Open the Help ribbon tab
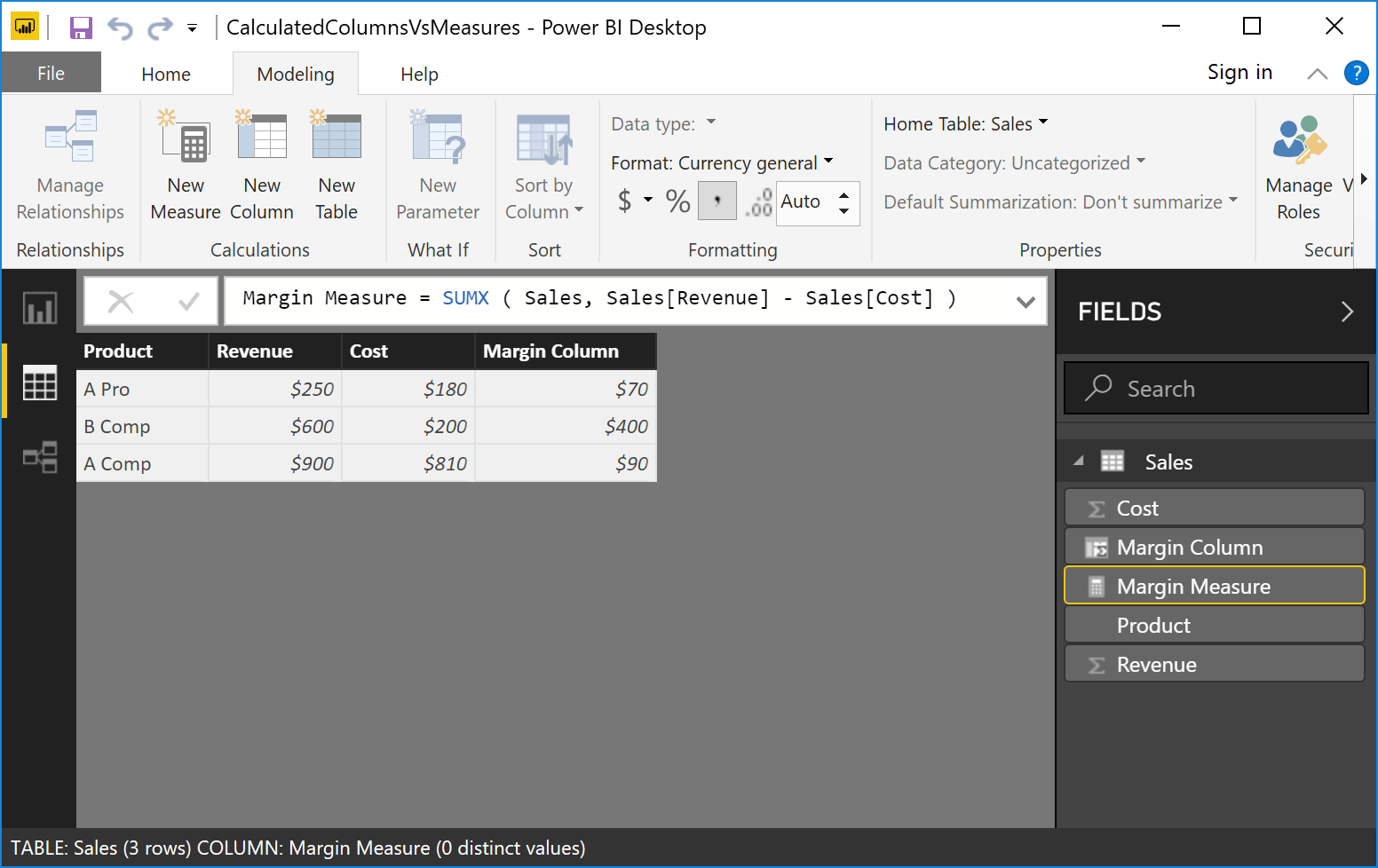 (419, 75)
